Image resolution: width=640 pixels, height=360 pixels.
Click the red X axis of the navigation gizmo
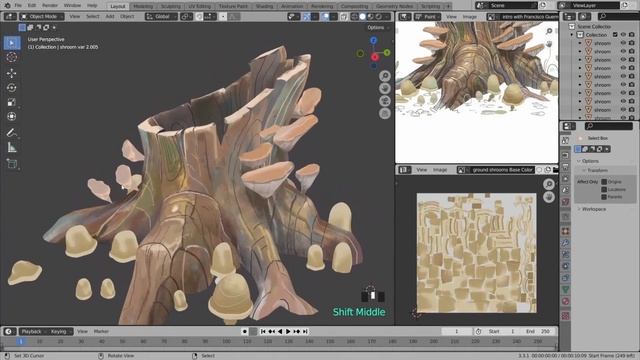(375, 57)
